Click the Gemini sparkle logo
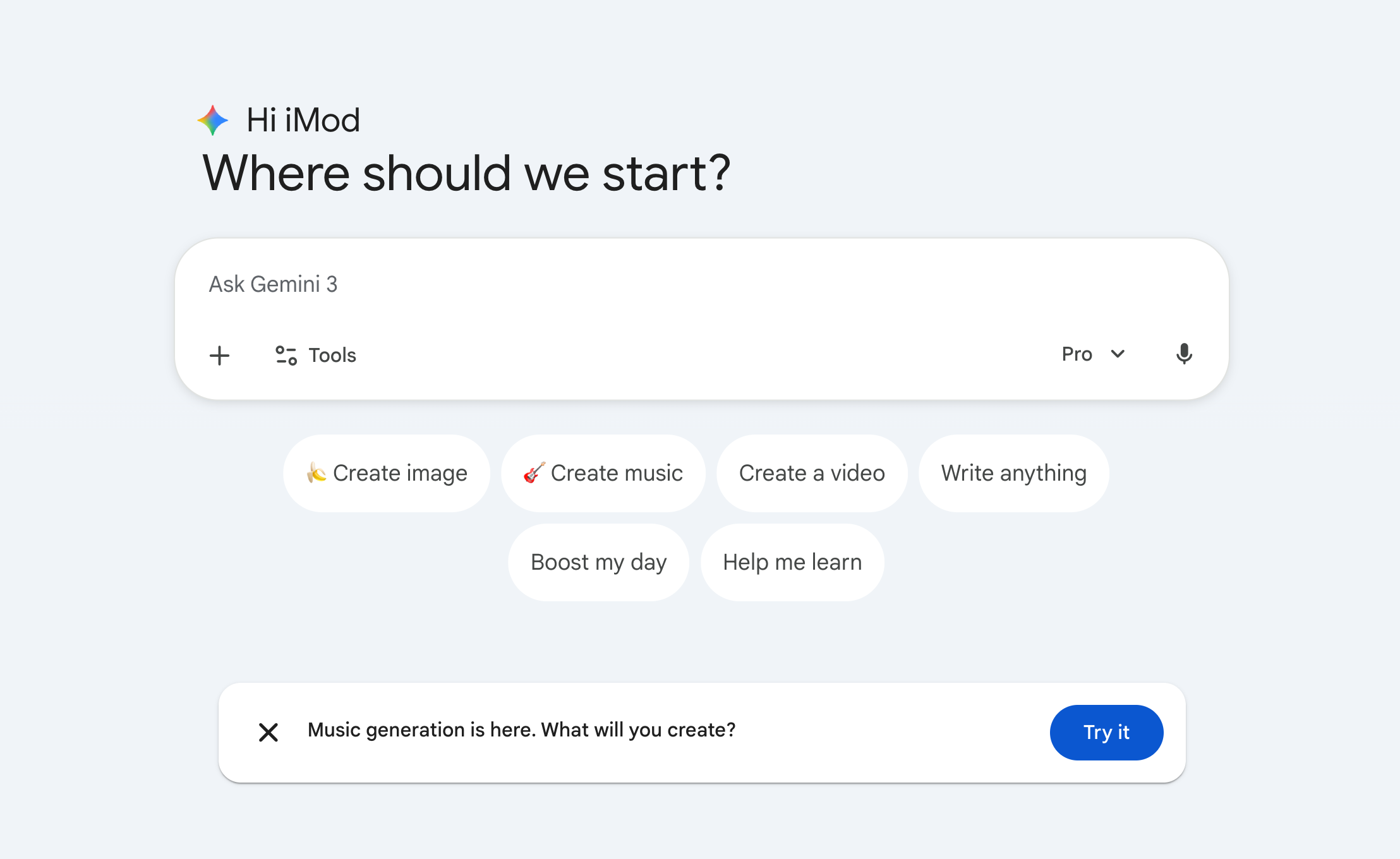The height and width of the screenshot is (859, 1400). 213,120
